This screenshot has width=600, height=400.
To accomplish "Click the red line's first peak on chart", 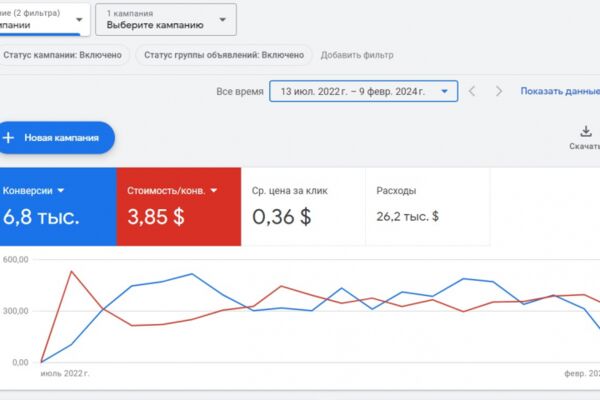I will tap(72, 272).
